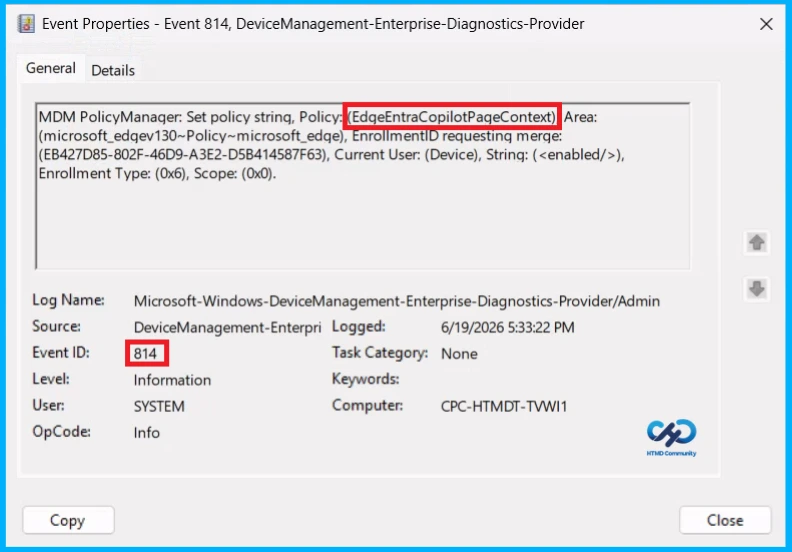Select the EdgeEntraCopilotPageContext policy text

452,117
